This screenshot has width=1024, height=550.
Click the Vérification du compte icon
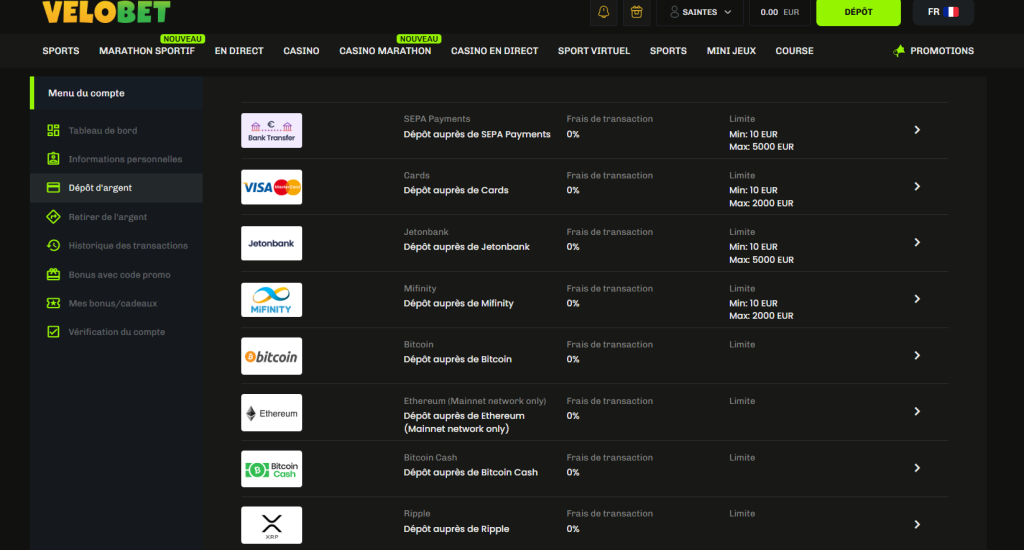tap(53, 332)
